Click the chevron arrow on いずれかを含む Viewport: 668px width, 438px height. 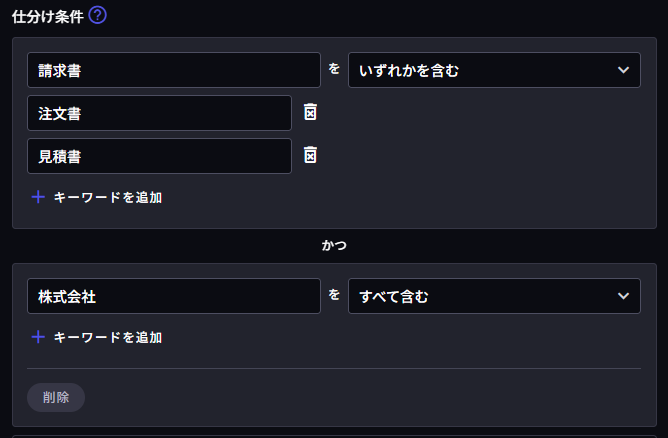point(624,70)
